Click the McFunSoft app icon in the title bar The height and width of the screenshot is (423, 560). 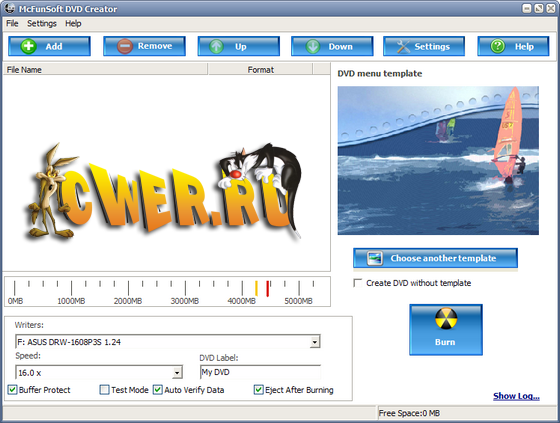9,8
